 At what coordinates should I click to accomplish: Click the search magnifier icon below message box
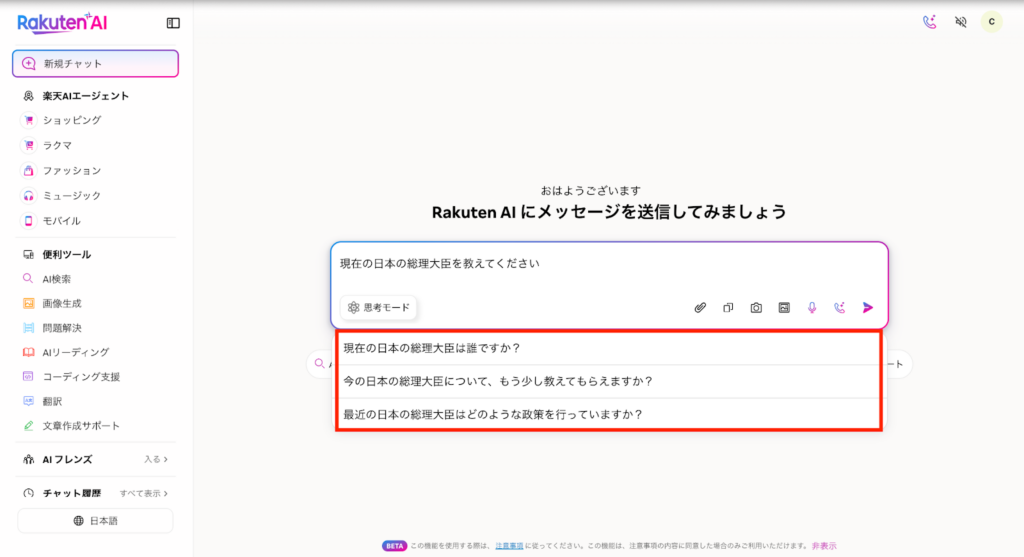(x=319, y=364)
